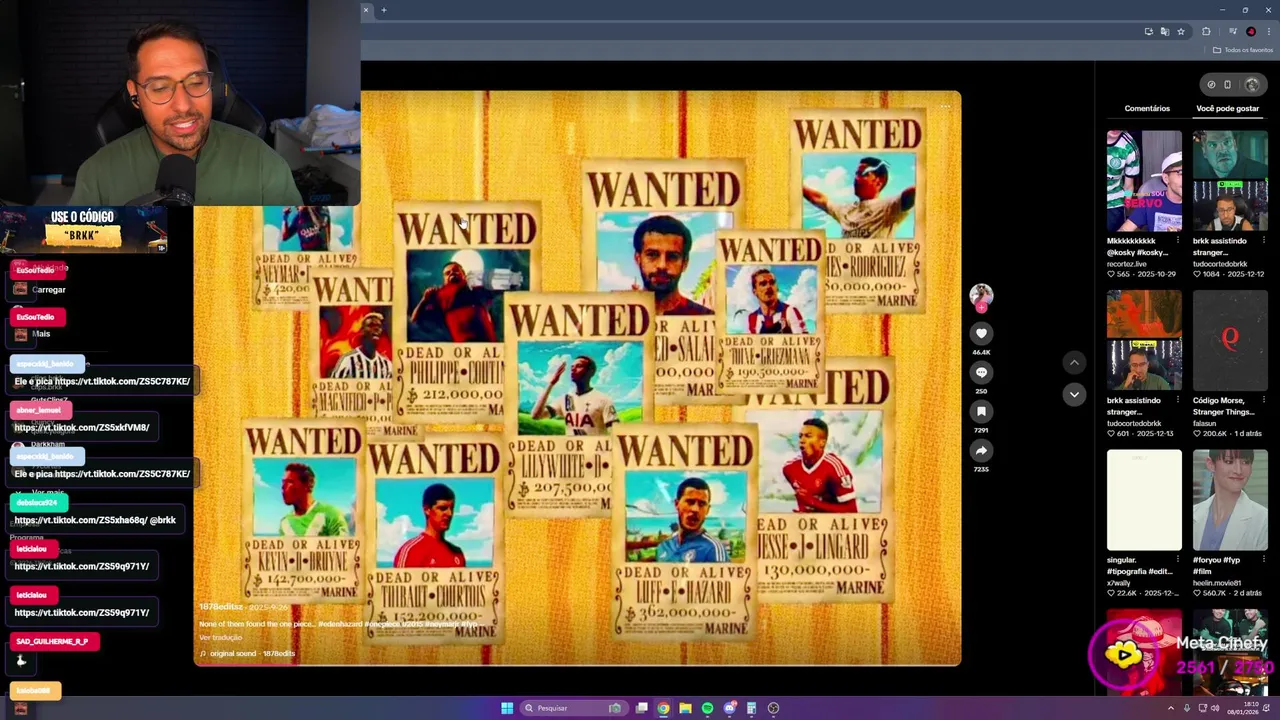Image resolution: width=1280 pixels, height=720 pixels.
Task: Open Task View on the taskbar
Action: pos(641,708)
